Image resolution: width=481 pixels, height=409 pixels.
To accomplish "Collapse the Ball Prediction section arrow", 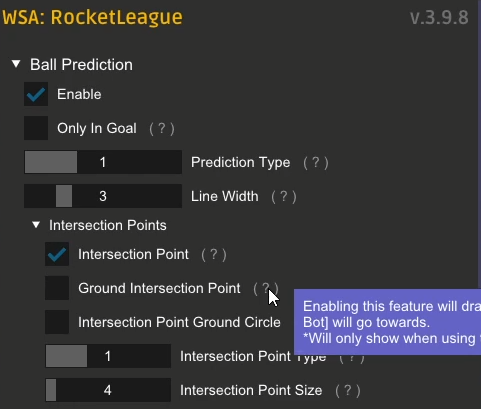I will (x=16, y=64).
